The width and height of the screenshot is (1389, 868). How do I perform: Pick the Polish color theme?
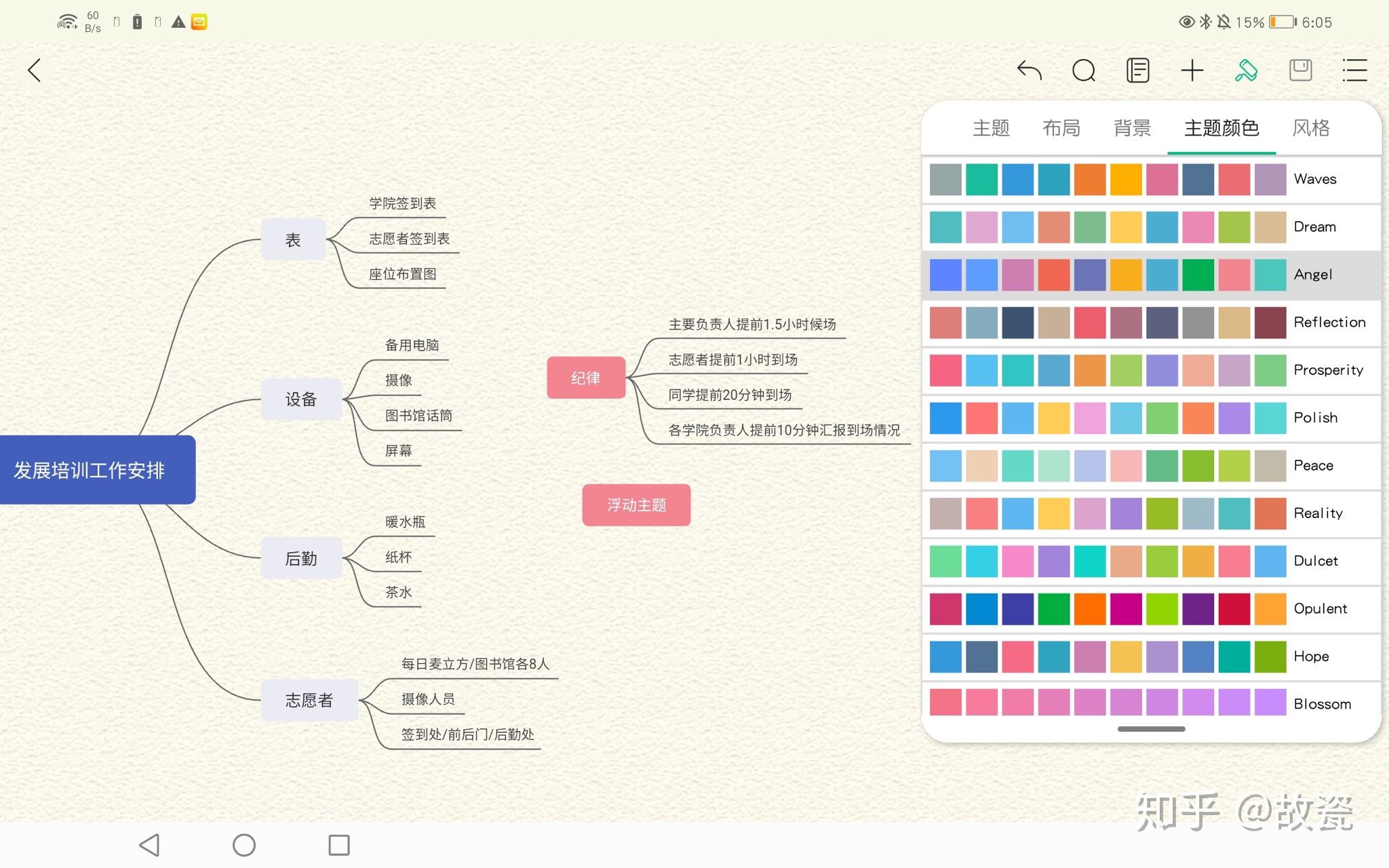[1152, 418]
